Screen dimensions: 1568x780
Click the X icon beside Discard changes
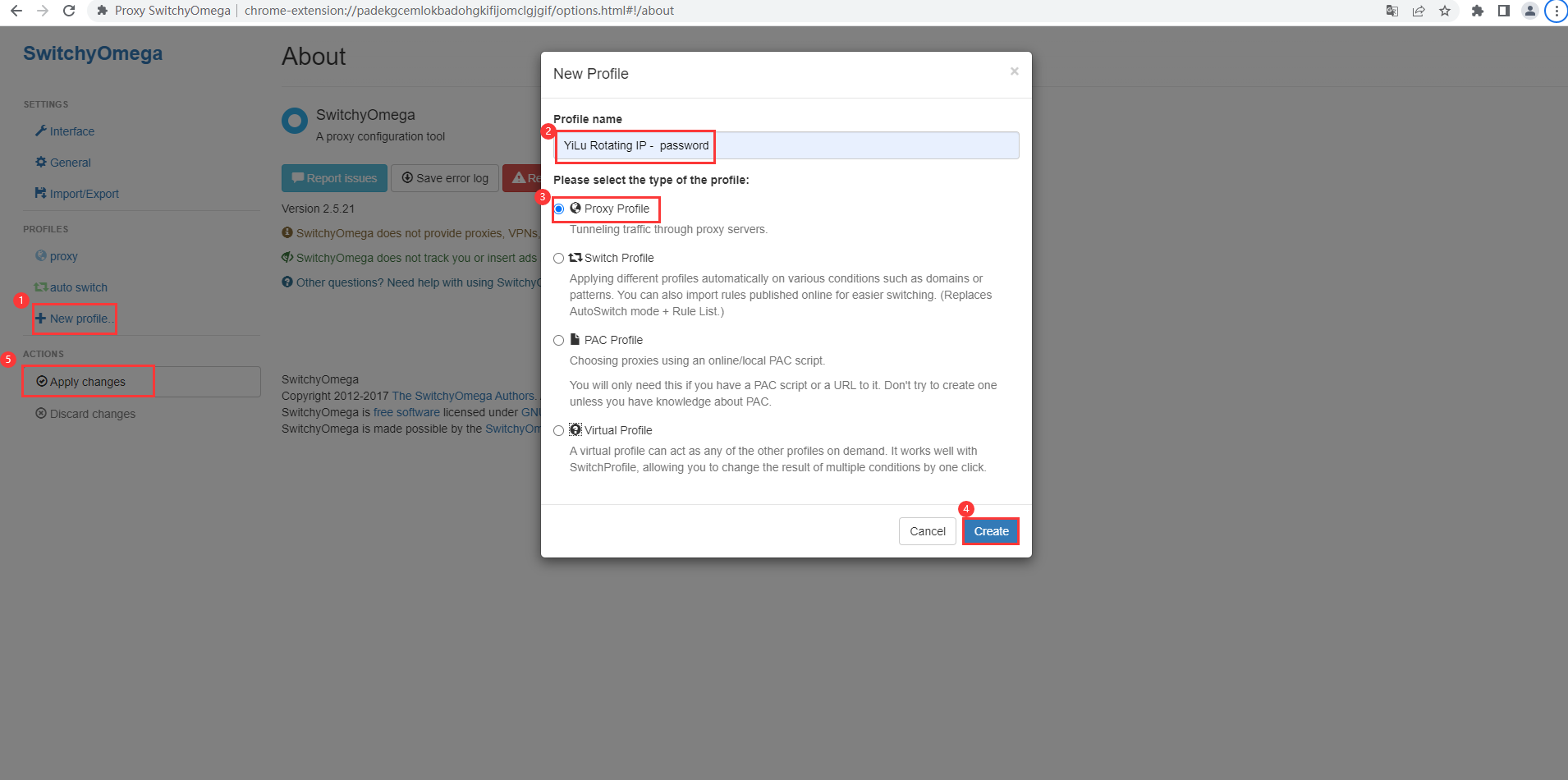pyautogui.click(x=41, y=414)
